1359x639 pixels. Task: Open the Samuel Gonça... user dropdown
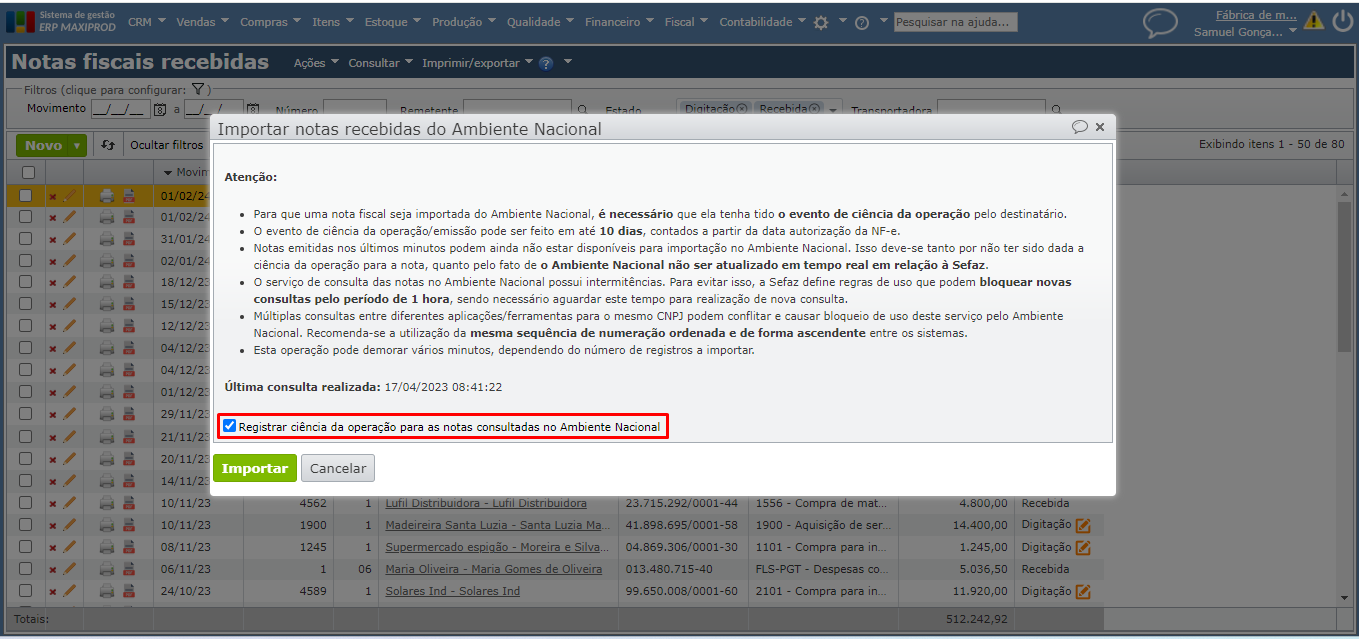tap(1246, 32)
